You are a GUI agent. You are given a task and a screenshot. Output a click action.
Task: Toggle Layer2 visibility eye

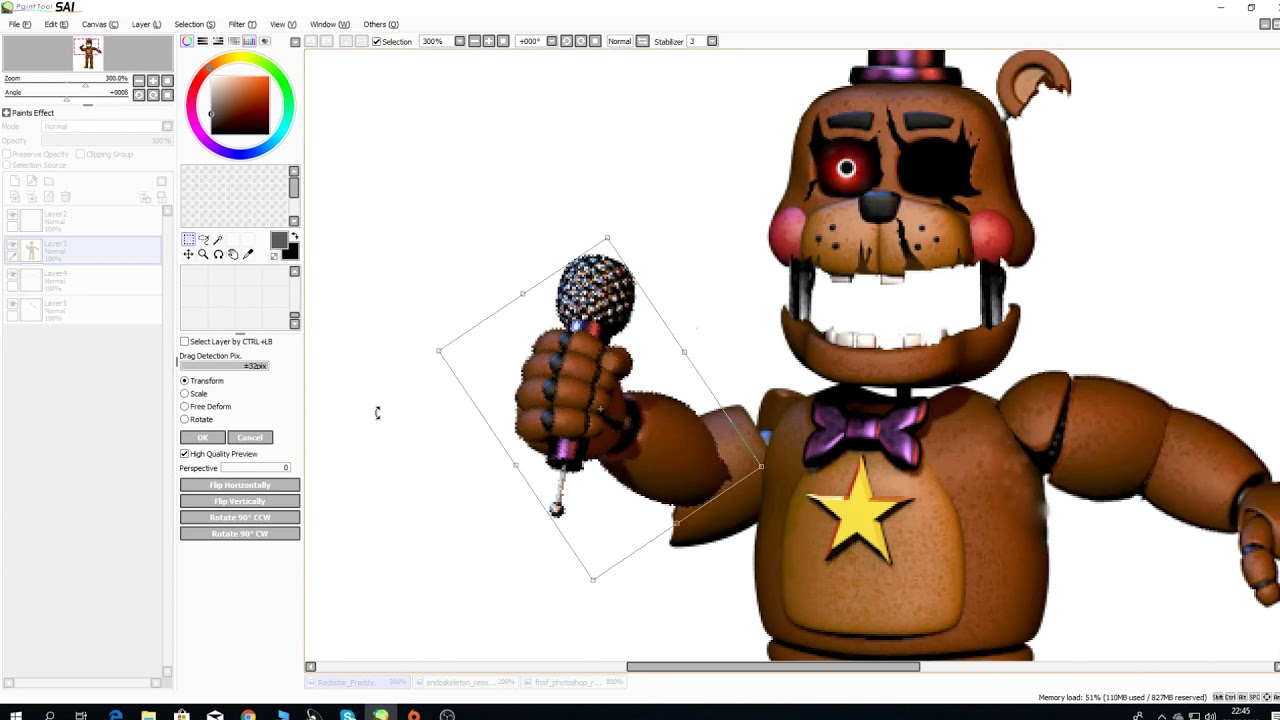click(x=12, y=215)
